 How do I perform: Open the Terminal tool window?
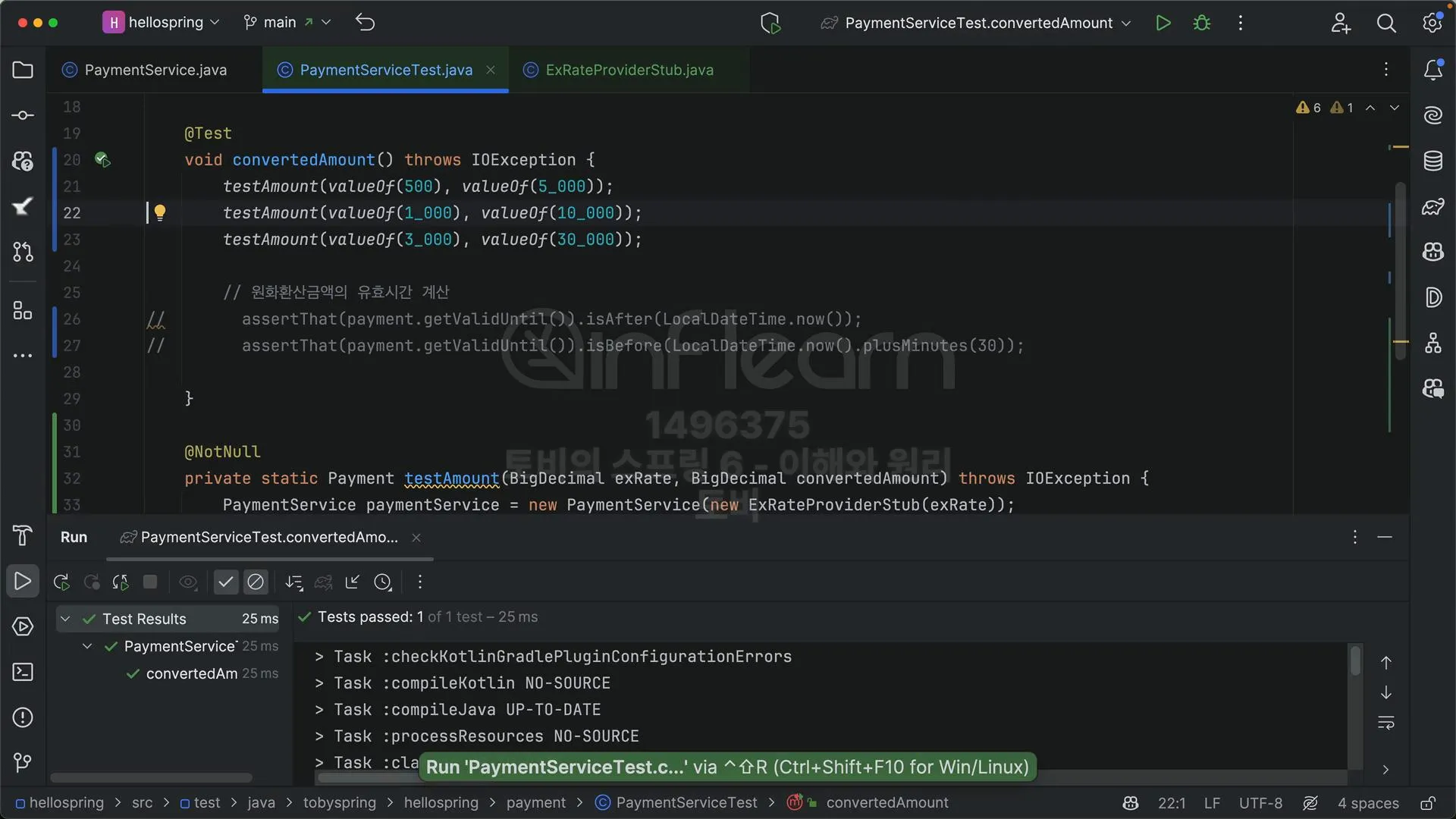pos(23,672)
